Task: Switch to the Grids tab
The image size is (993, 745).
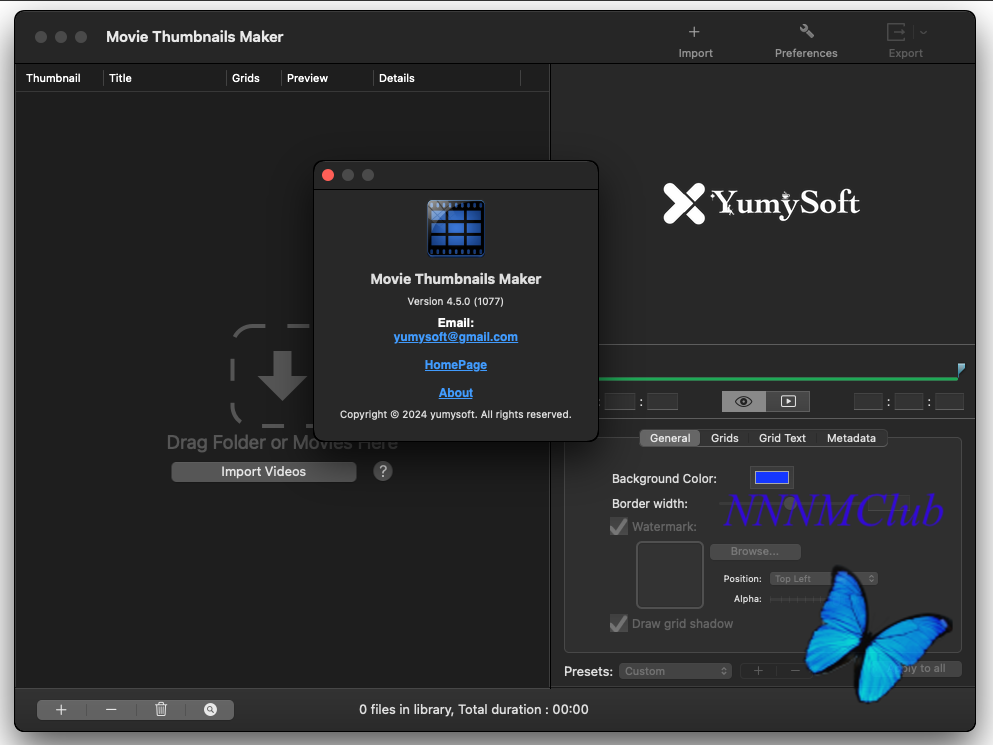Action: tap(724, 438)
